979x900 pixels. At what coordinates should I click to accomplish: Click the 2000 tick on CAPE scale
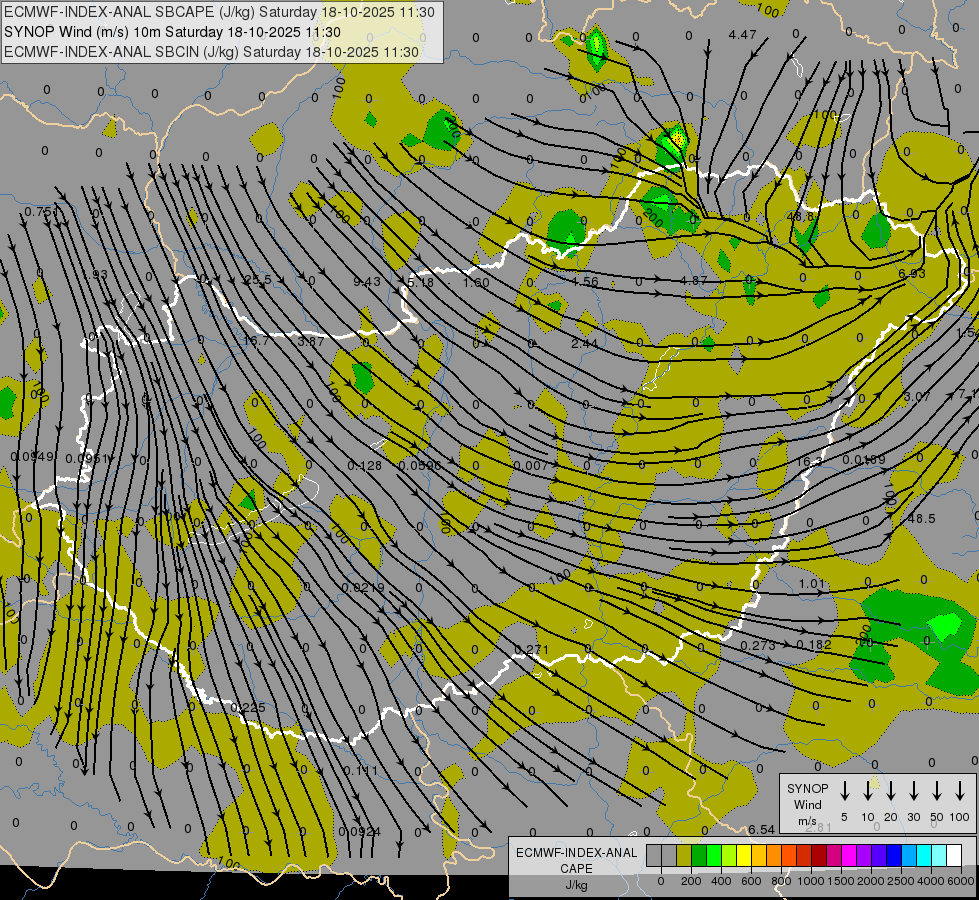point(871,881)
